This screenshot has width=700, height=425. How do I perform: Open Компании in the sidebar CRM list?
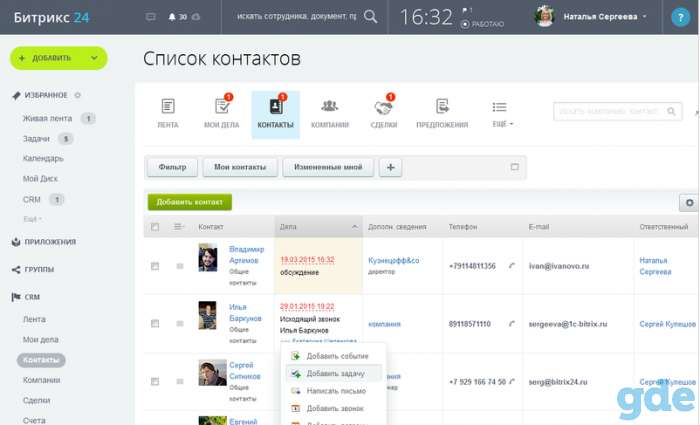tap(42, 380)
